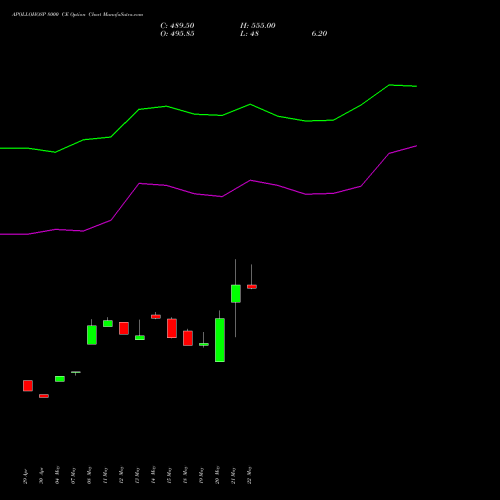Select the '18 May' date axis label

(x=186, y=475)
